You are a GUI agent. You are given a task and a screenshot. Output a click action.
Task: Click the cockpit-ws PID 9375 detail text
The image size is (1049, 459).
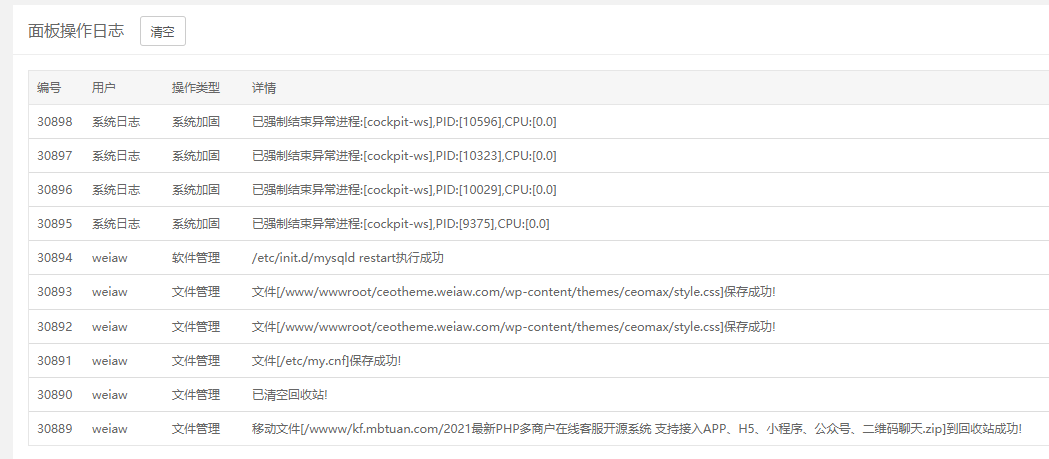point(401,223)
